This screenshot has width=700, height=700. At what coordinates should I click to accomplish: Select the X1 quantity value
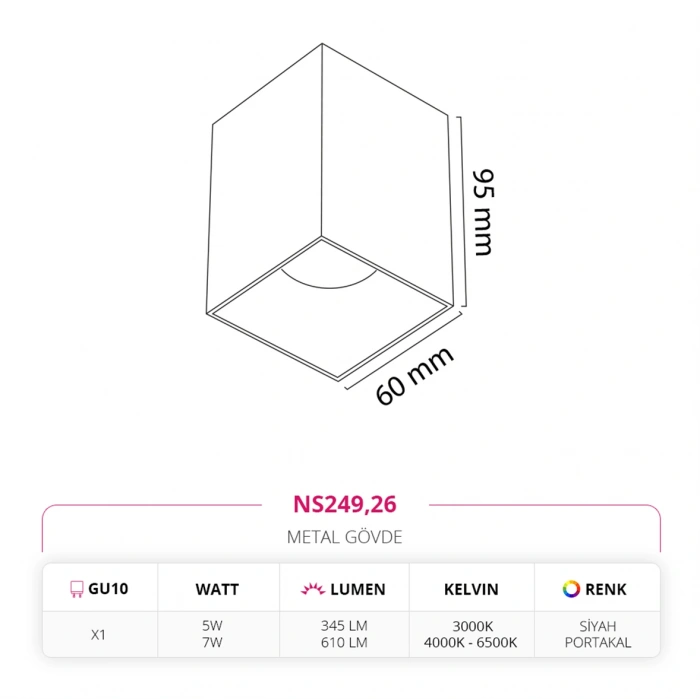(x=98, y=634)
